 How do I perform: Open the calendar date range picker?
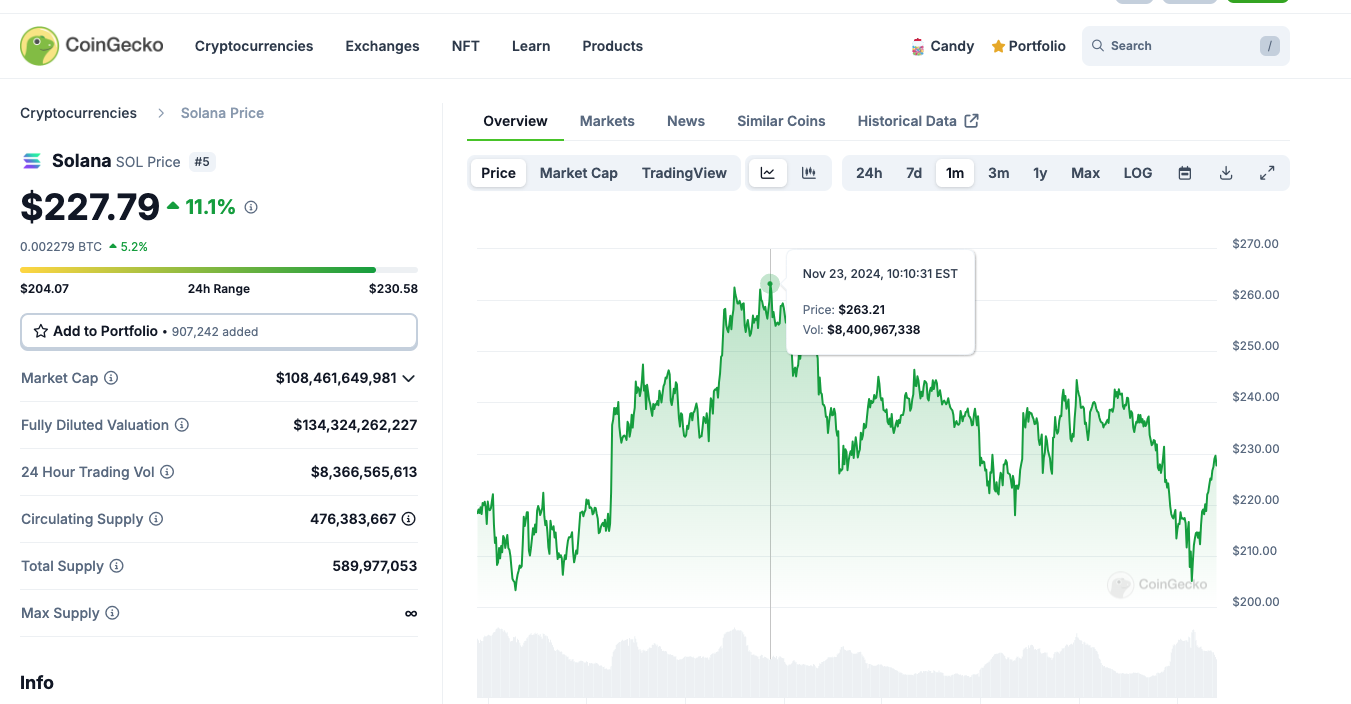[x=1185, y=173]
